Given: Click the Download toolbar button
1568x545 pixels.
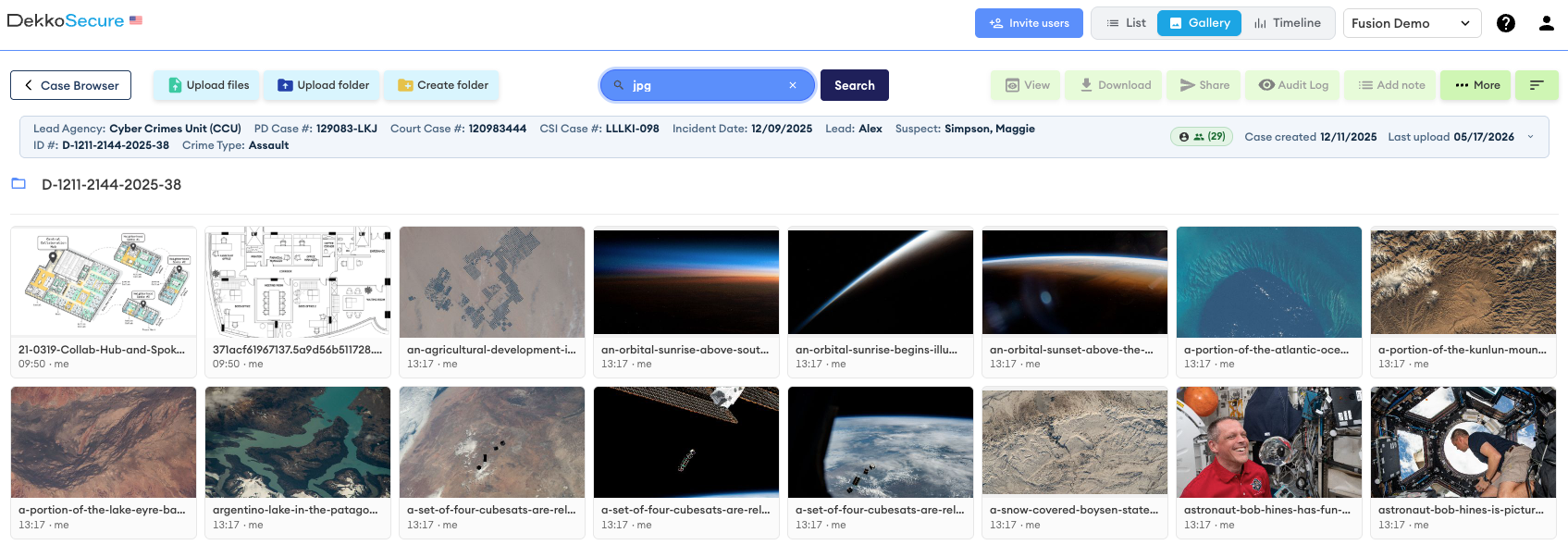Looking at the screenshot, I should (1115, 85).
